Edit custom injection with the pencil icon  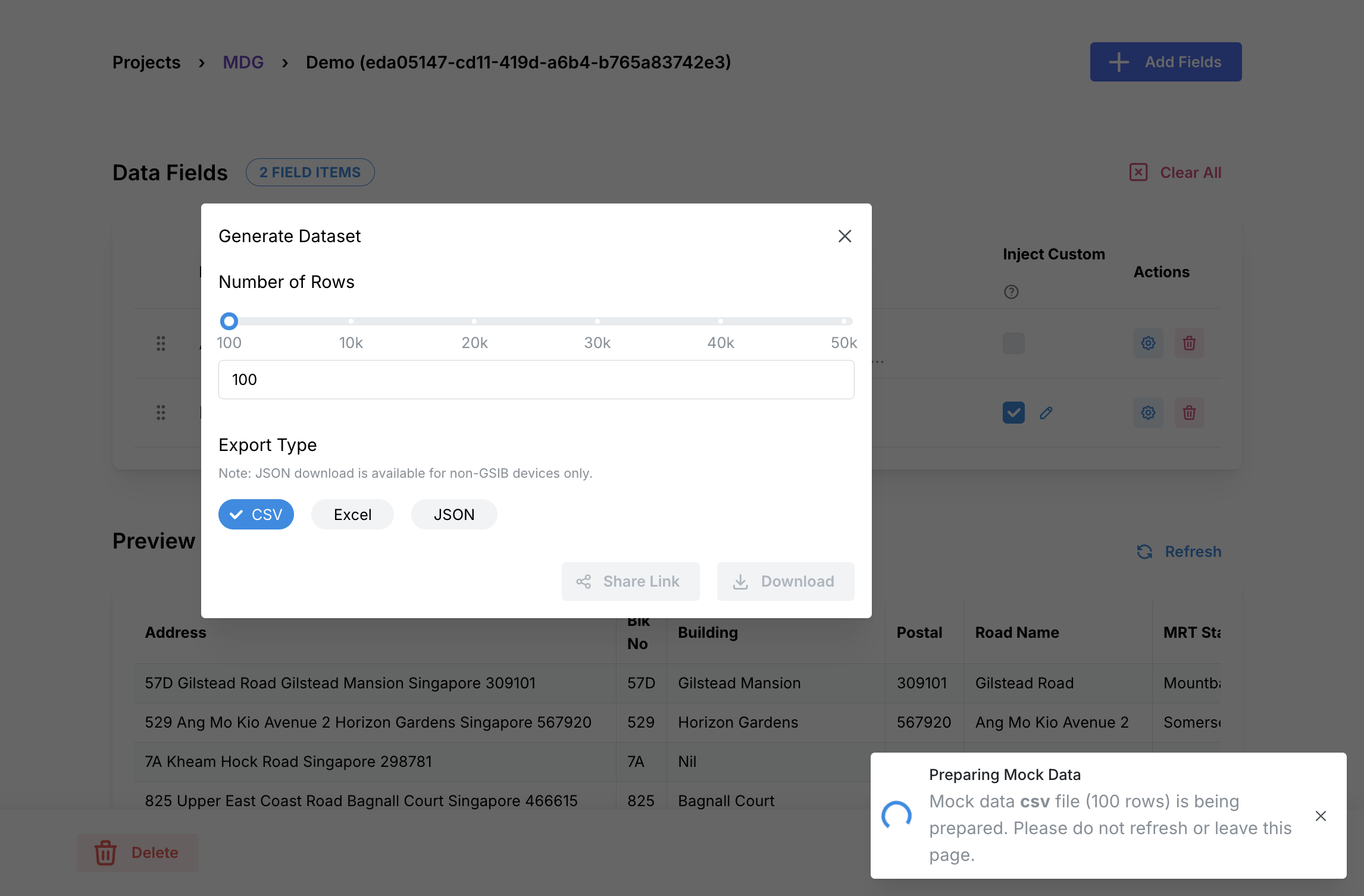(x=1046, y=413)
